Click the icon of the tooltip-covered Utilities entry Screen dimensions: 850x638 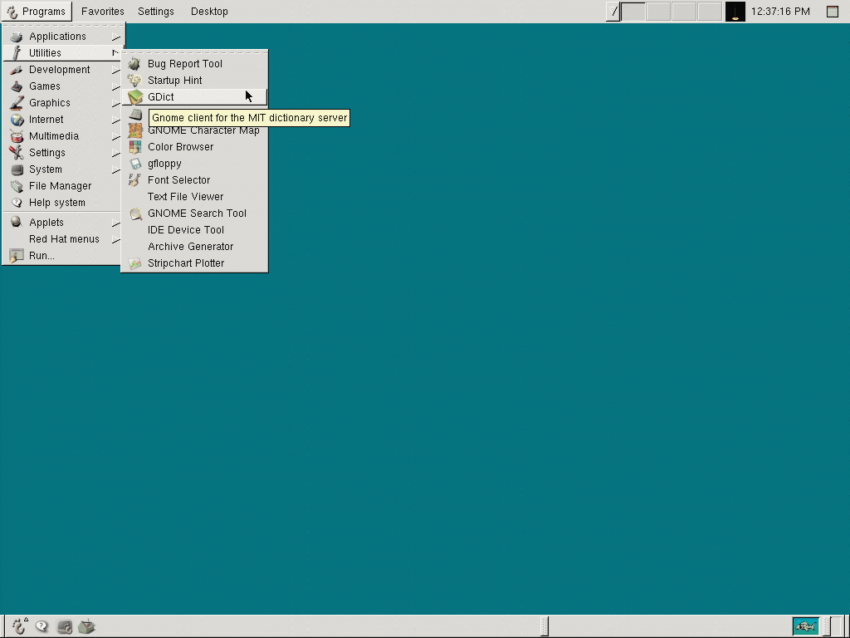(x=136, y=114)
